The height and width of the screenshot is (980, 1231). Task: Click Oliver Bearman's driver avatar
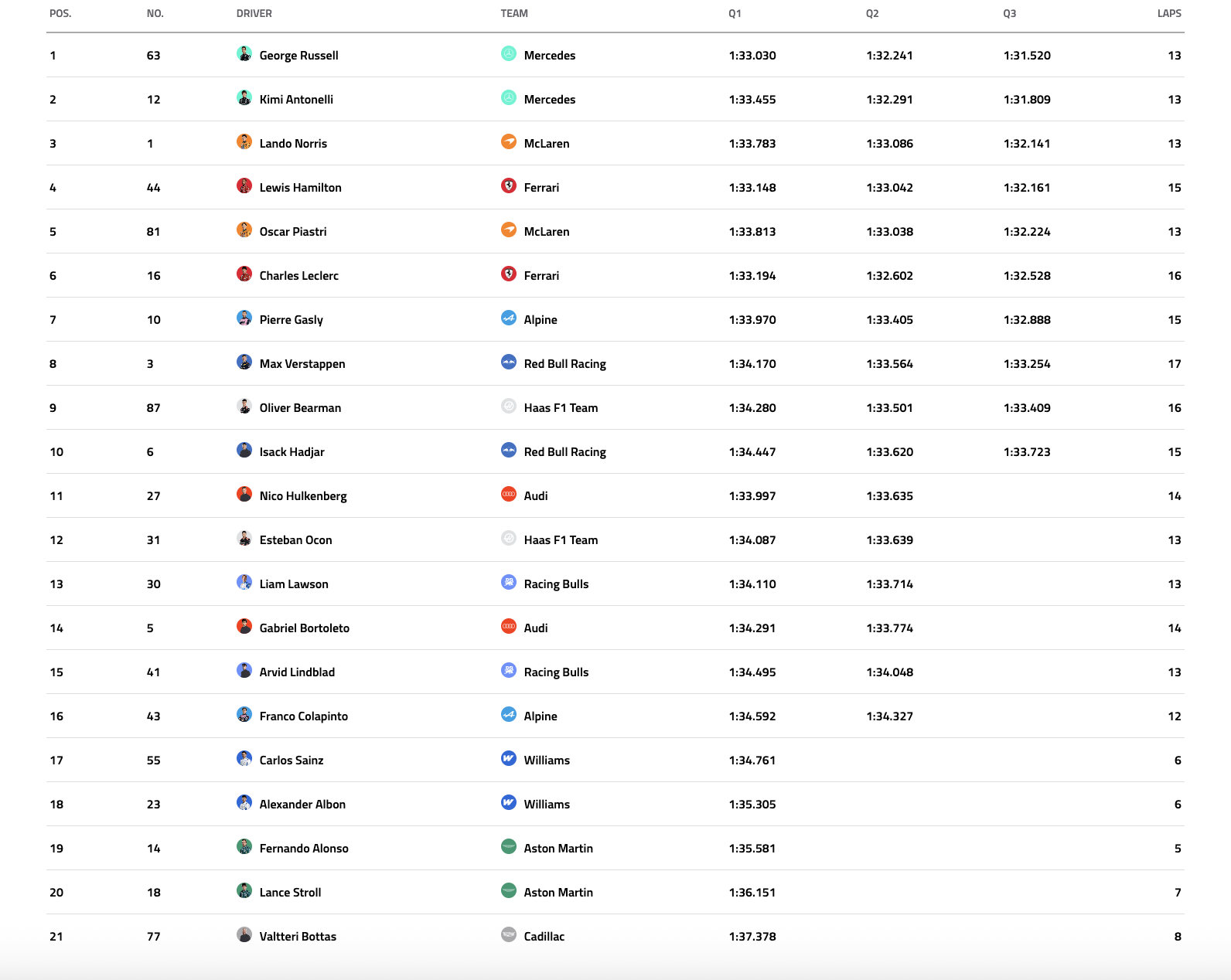click(244, 407)
